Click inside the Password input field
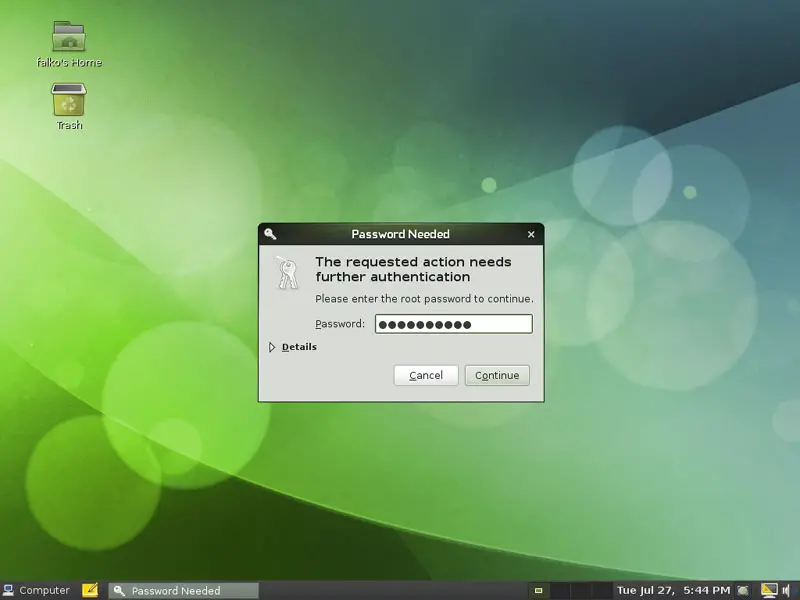800x600 pixels. (454, 324)
